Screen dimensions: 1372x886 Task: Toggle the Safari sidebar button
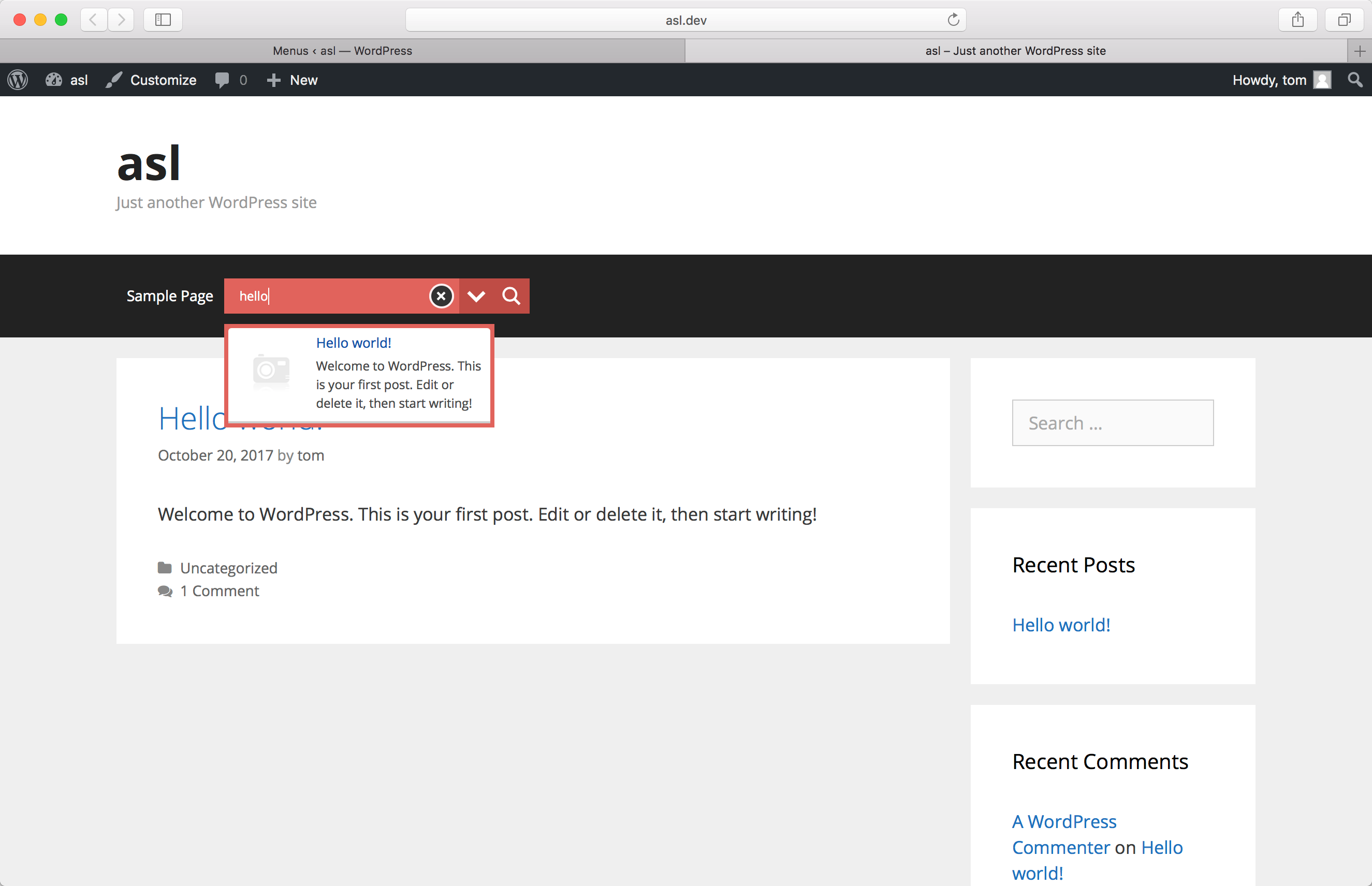tap(163, 20)
